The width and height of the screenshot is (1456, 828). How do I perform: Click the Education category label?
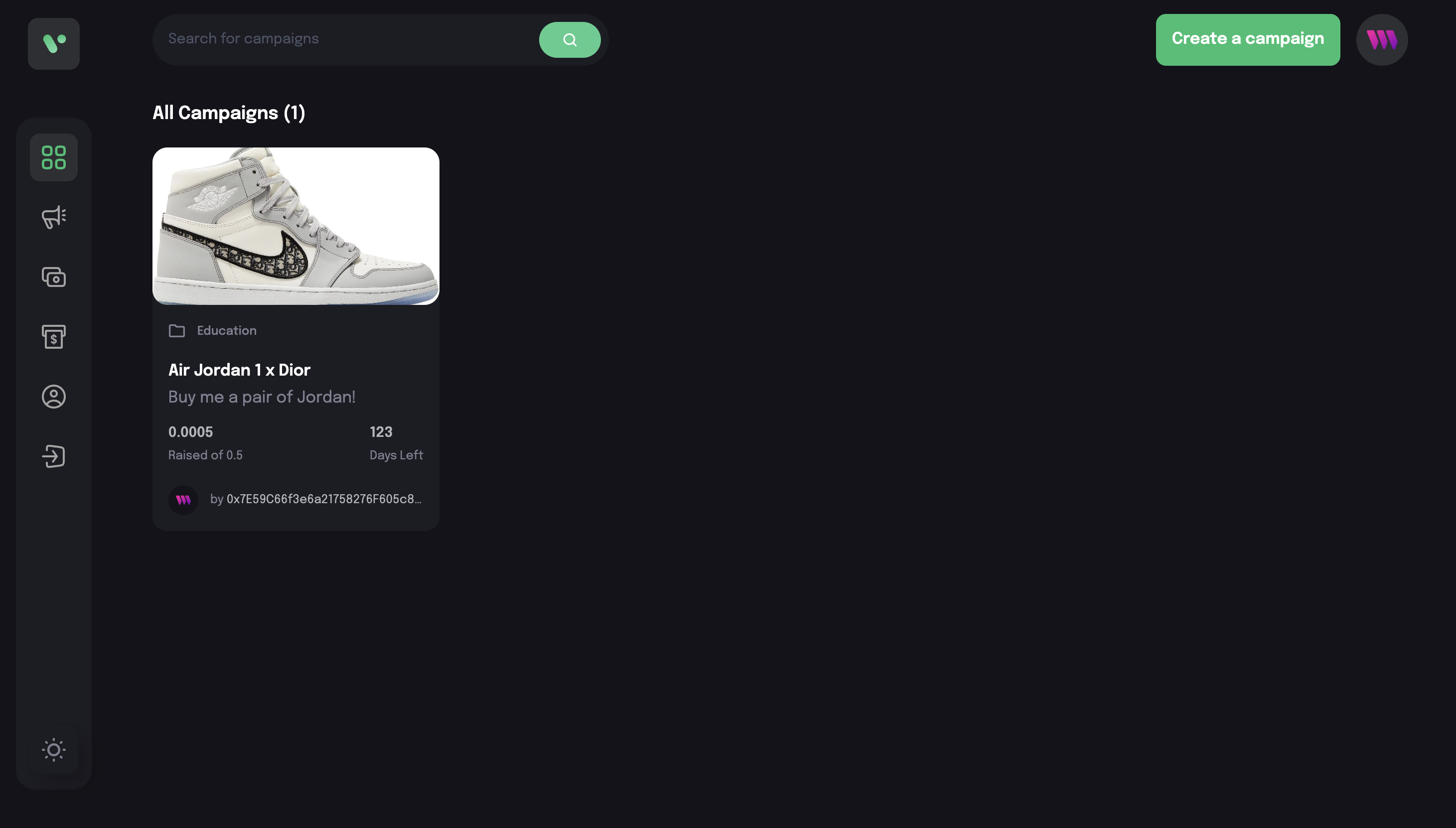[226, 331]
